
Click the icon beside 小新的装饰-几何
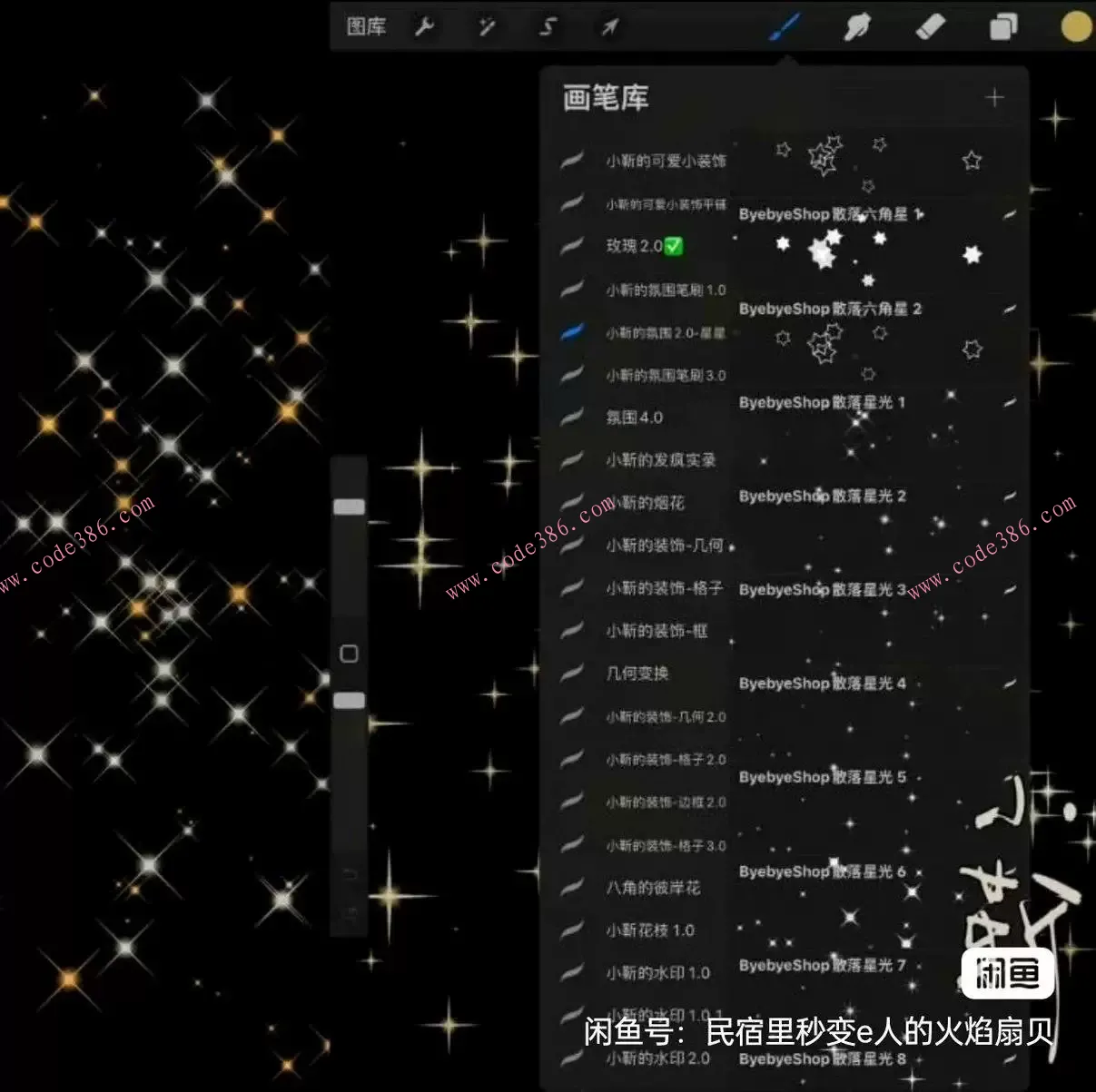[571, 546]
